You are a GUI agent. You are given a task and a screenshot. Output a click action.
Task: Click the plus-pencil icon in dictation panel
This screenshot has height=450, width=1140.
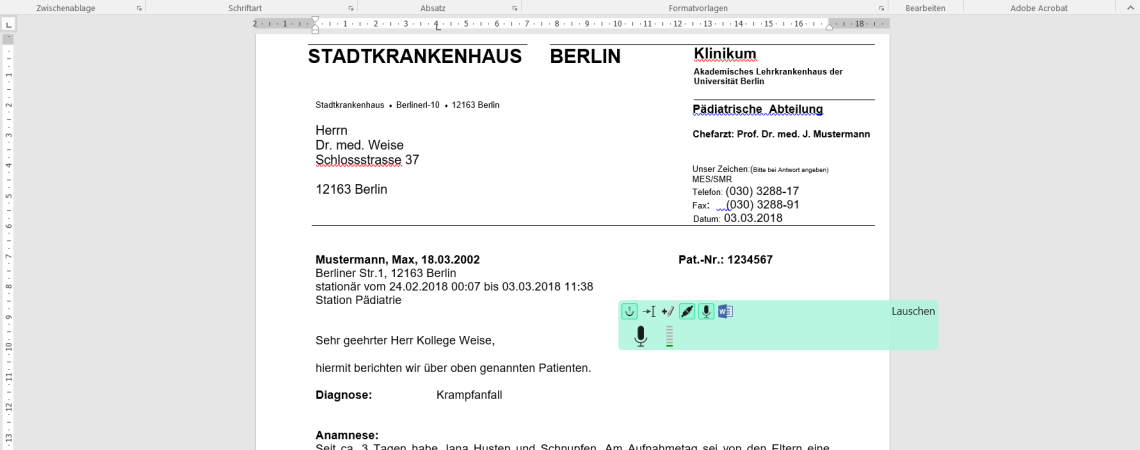click(668, 312)
